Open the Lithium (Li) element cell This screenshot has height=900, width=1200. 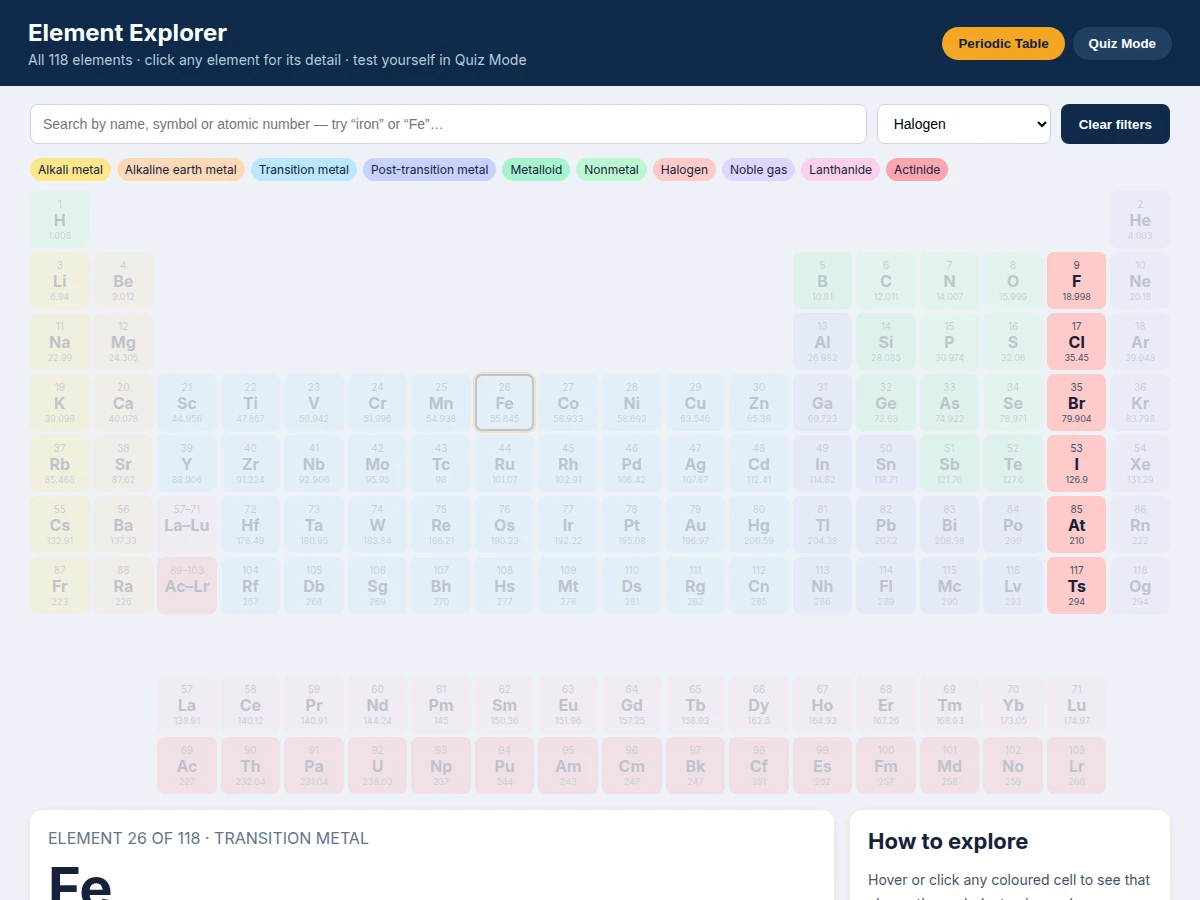click(60, 281)
